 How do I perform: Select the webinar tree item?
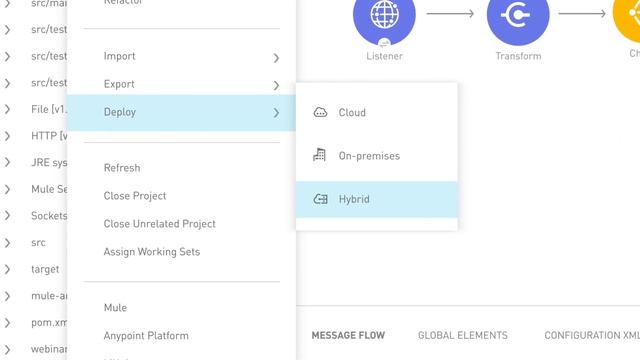[x=49, y=349]
